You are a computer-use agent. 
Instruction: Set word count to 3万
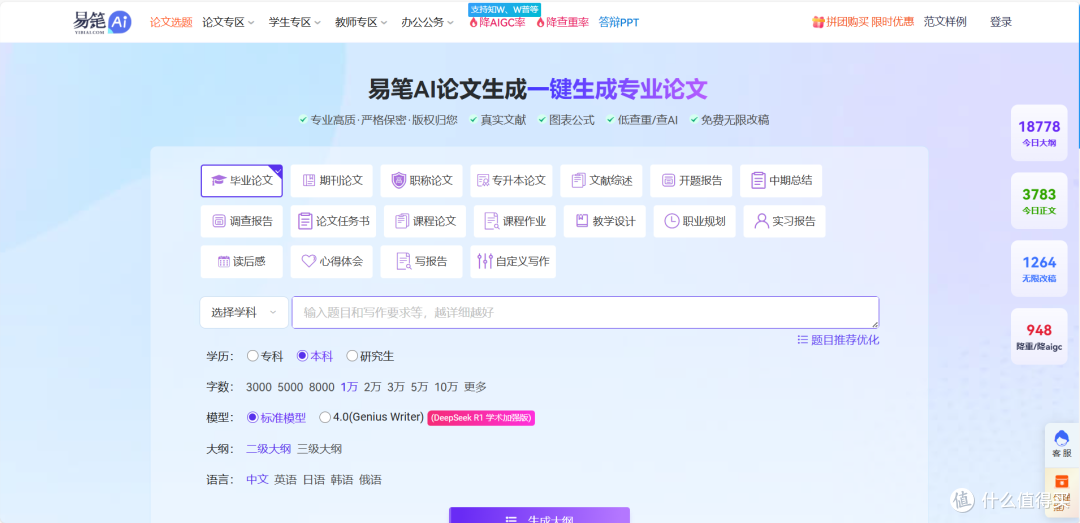point(396,387)
